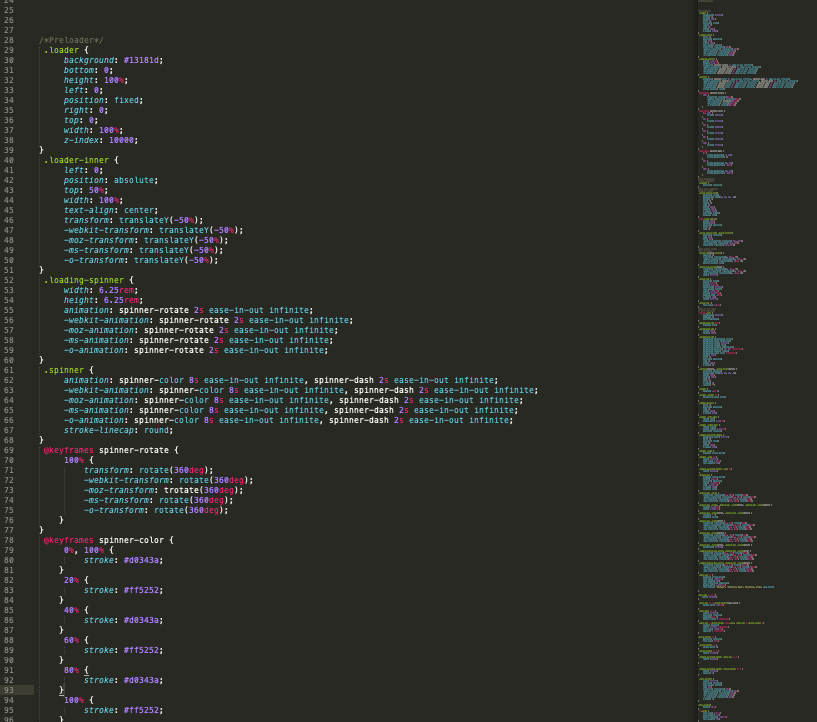The height and width of the screenshot is (722, 817).
Task: Click the #ff5252 stroke under 20%
Action: [143, 590]
